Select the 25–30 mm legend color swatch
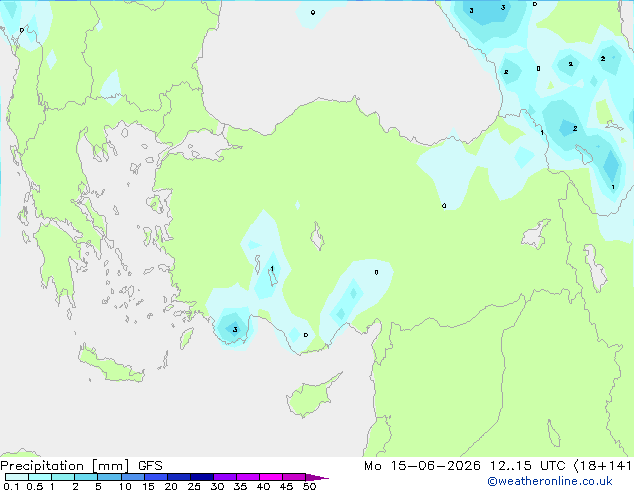 pyautogui.click(x=201, y=477)
